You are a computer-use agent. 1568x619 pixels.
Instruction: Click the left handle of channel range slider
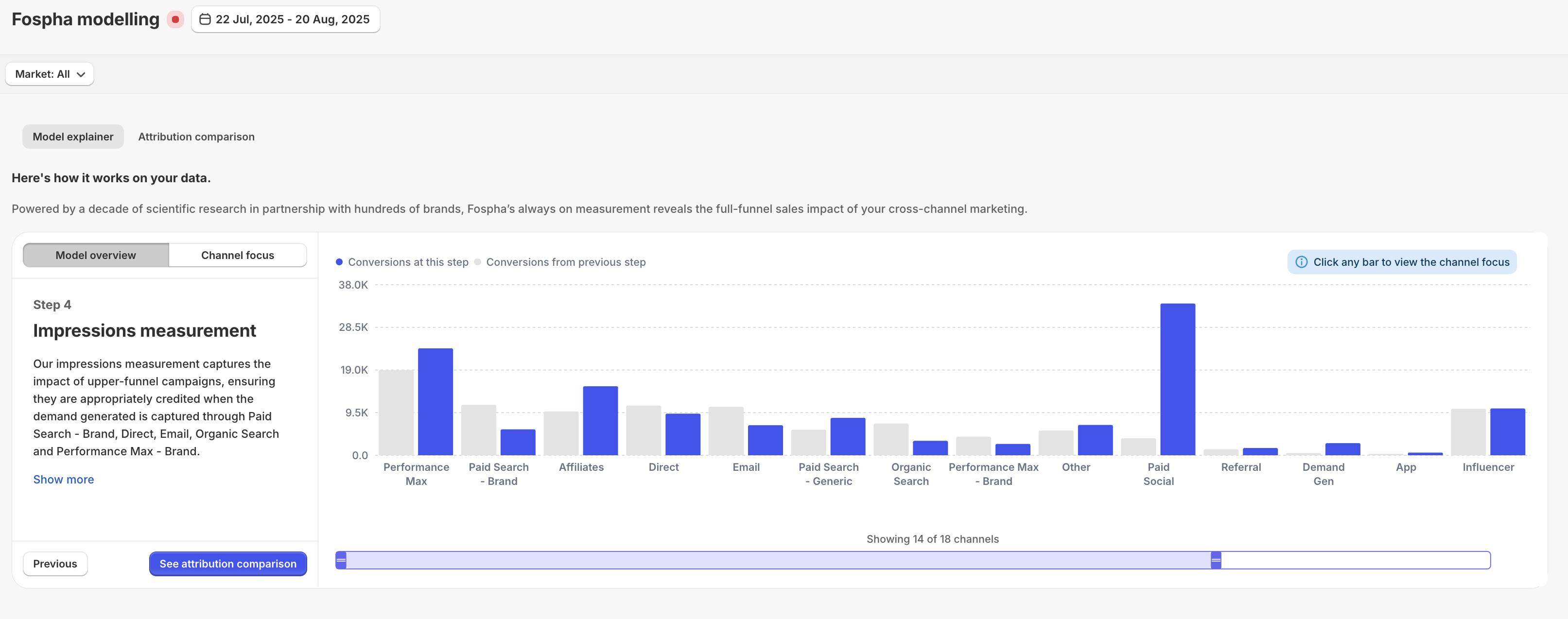(342, 560)
